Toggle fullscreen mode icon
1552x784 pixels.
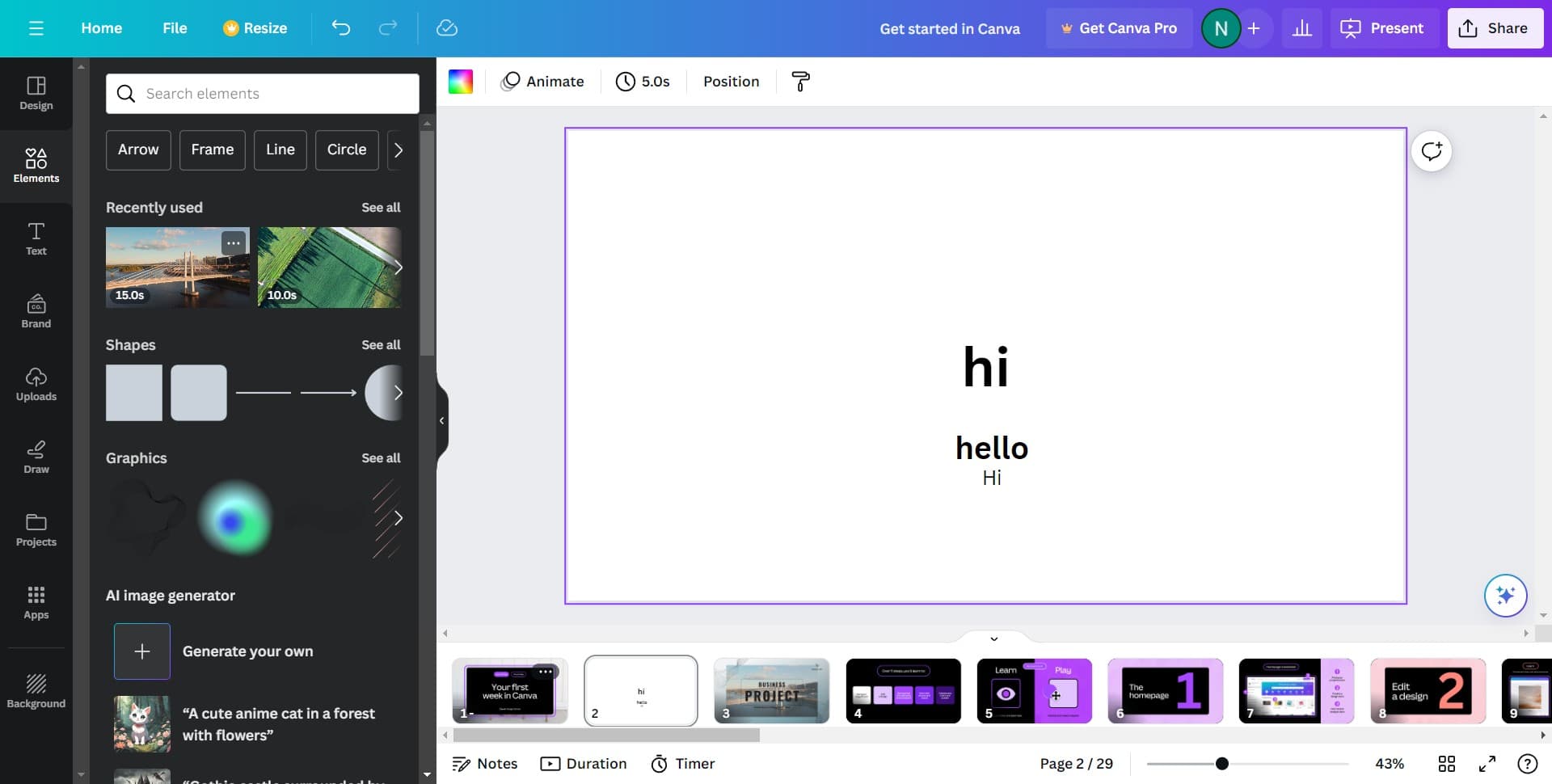tap(1487, 764)
